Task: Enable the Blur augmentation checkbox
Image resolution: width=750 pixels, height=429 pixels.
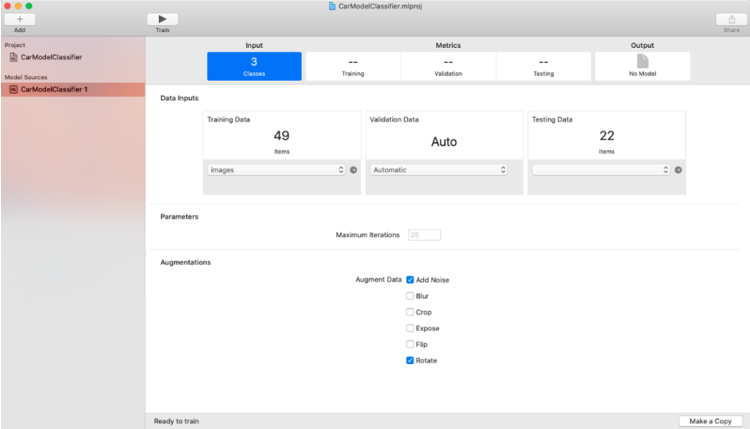Action: [x=410, y=296]
